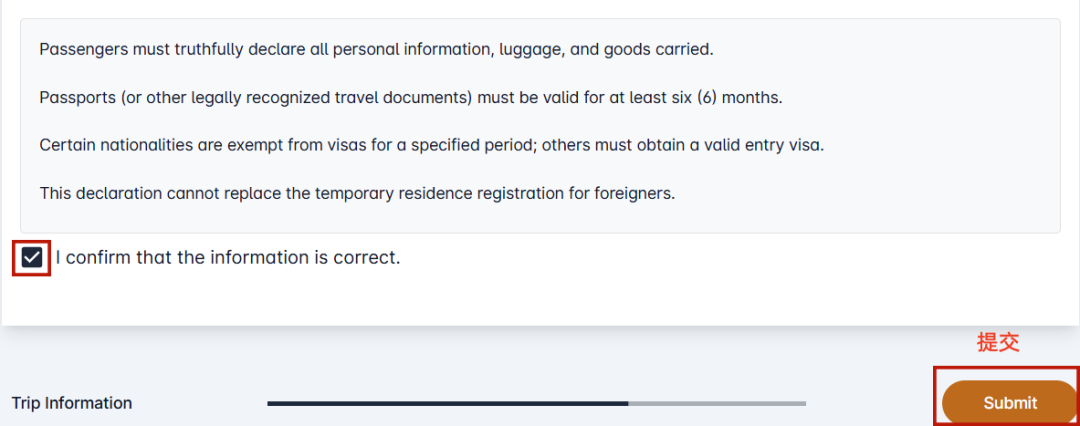Click the 'Passengers must truthfully declare' paragraph
1080x426 pixels.
pyautogui.click(x=377, y=50)
